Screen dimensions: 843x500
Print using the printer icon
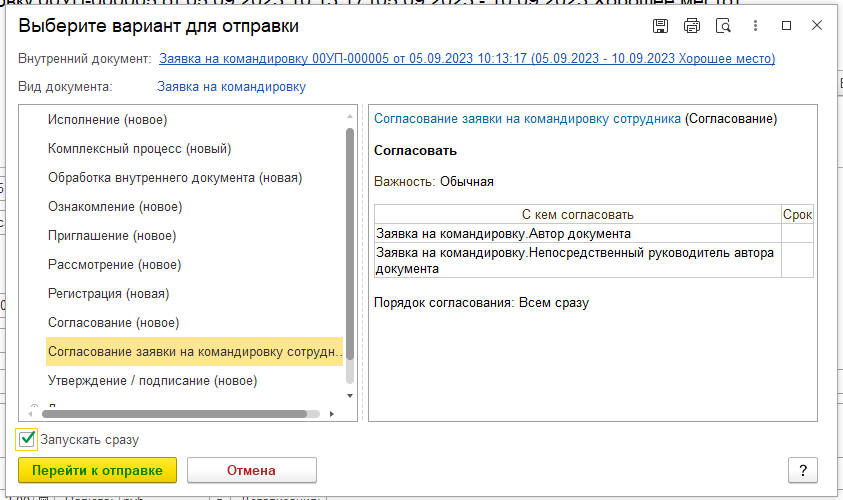click(x=692, y=26)
